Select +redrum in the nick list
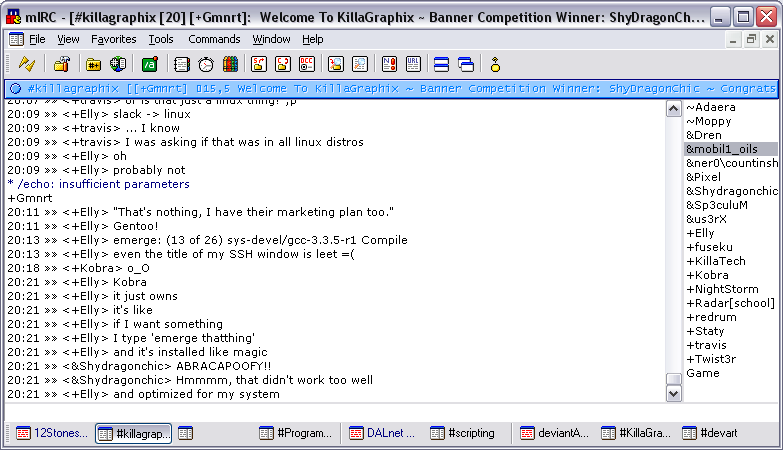 click(x=711, y=317)
